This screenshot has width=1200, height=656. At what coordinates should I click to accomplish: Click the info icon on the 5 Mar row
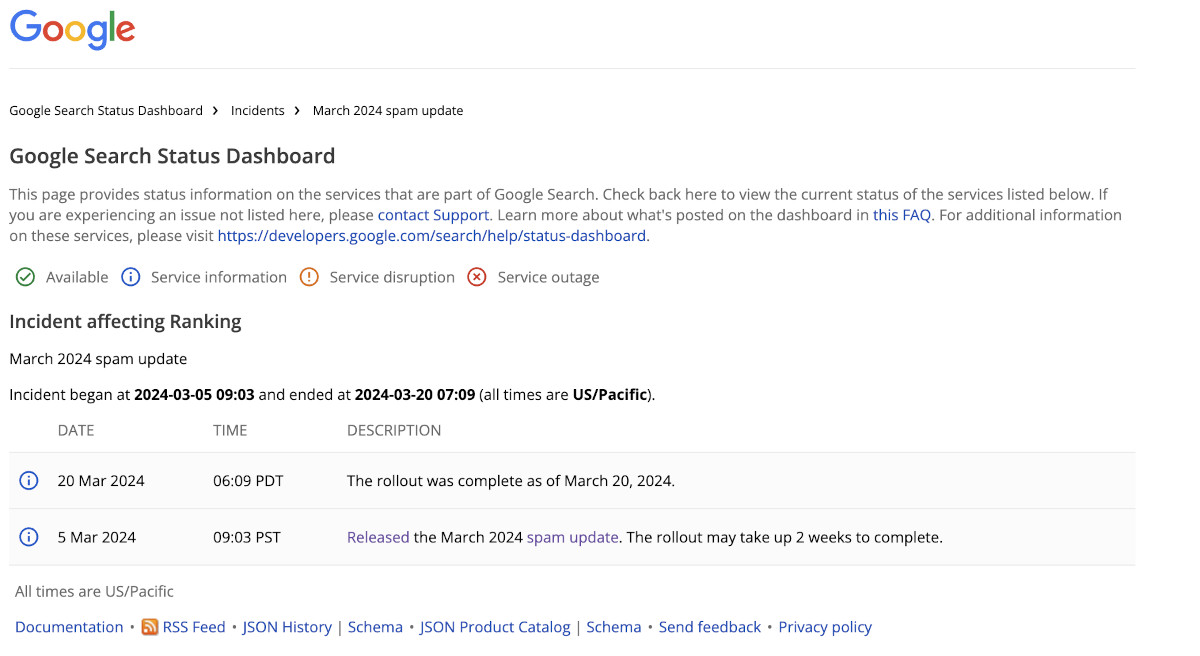click(28, 537)
